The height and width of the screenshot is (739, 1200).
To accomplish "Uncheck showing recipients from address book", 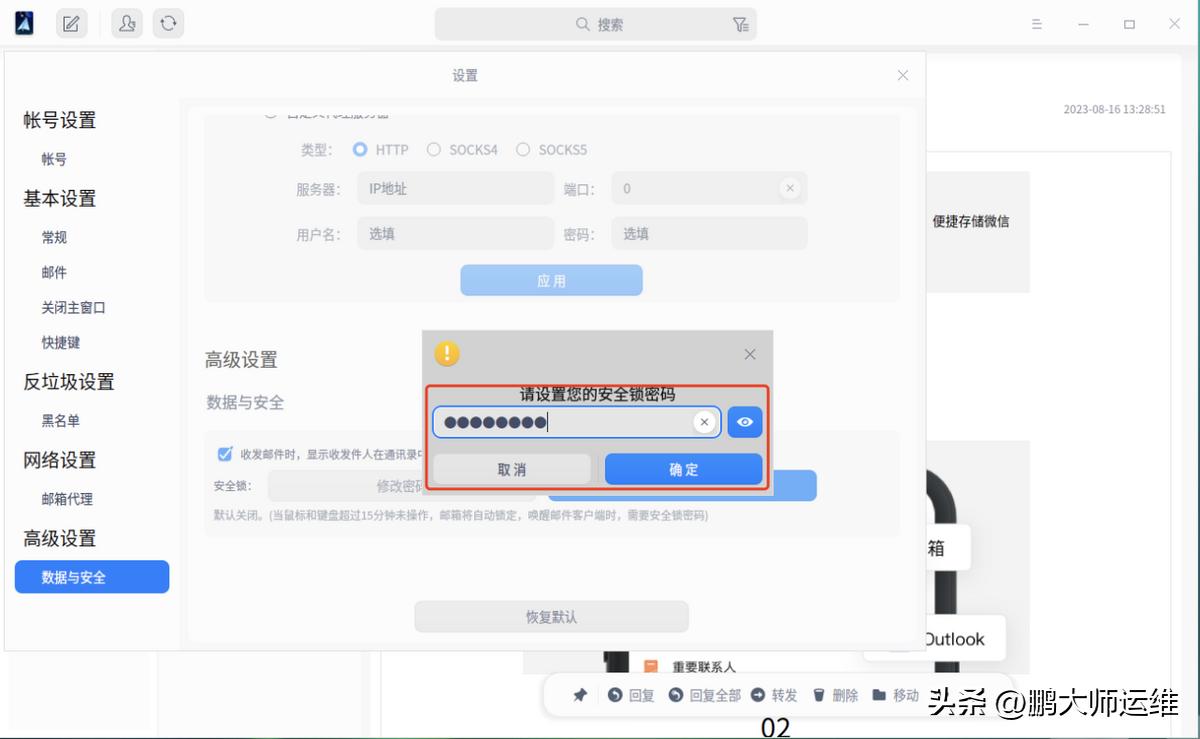I will (x=225, y=452).
